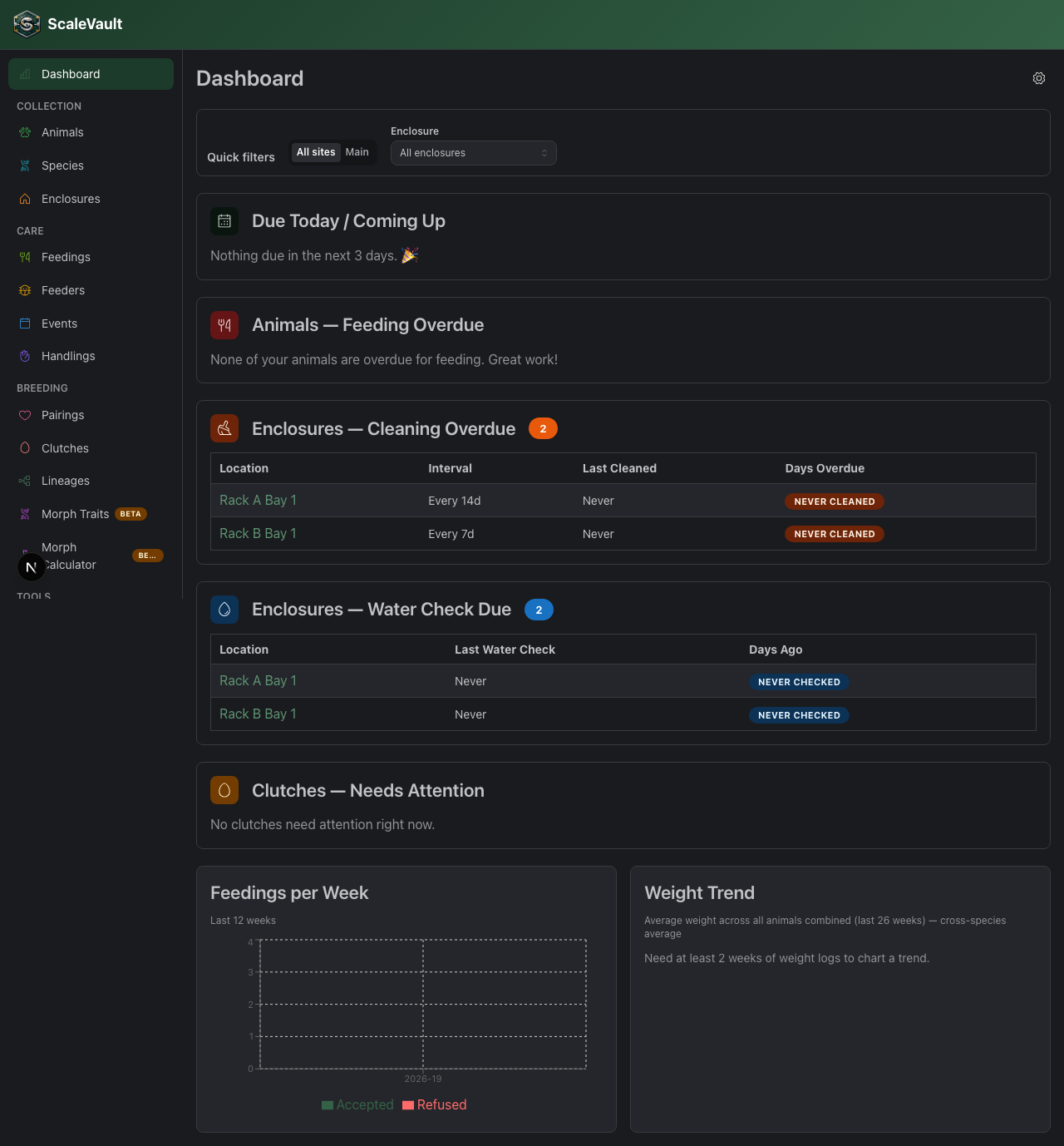Go to Feedings in the sidebar
This screenshot has height=1146, width=1064.
(x=91, y=257)
